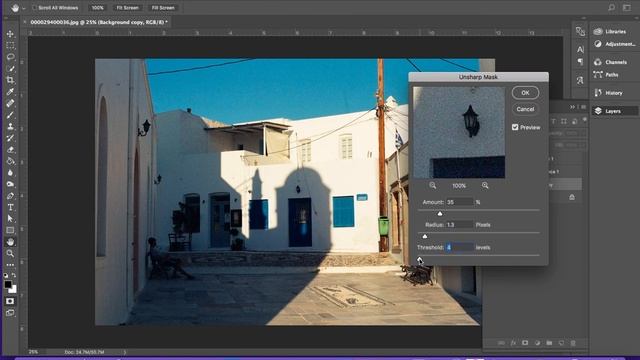Select the Dodge tool
This screenshot has width=640, height=360.
[10, 184]
